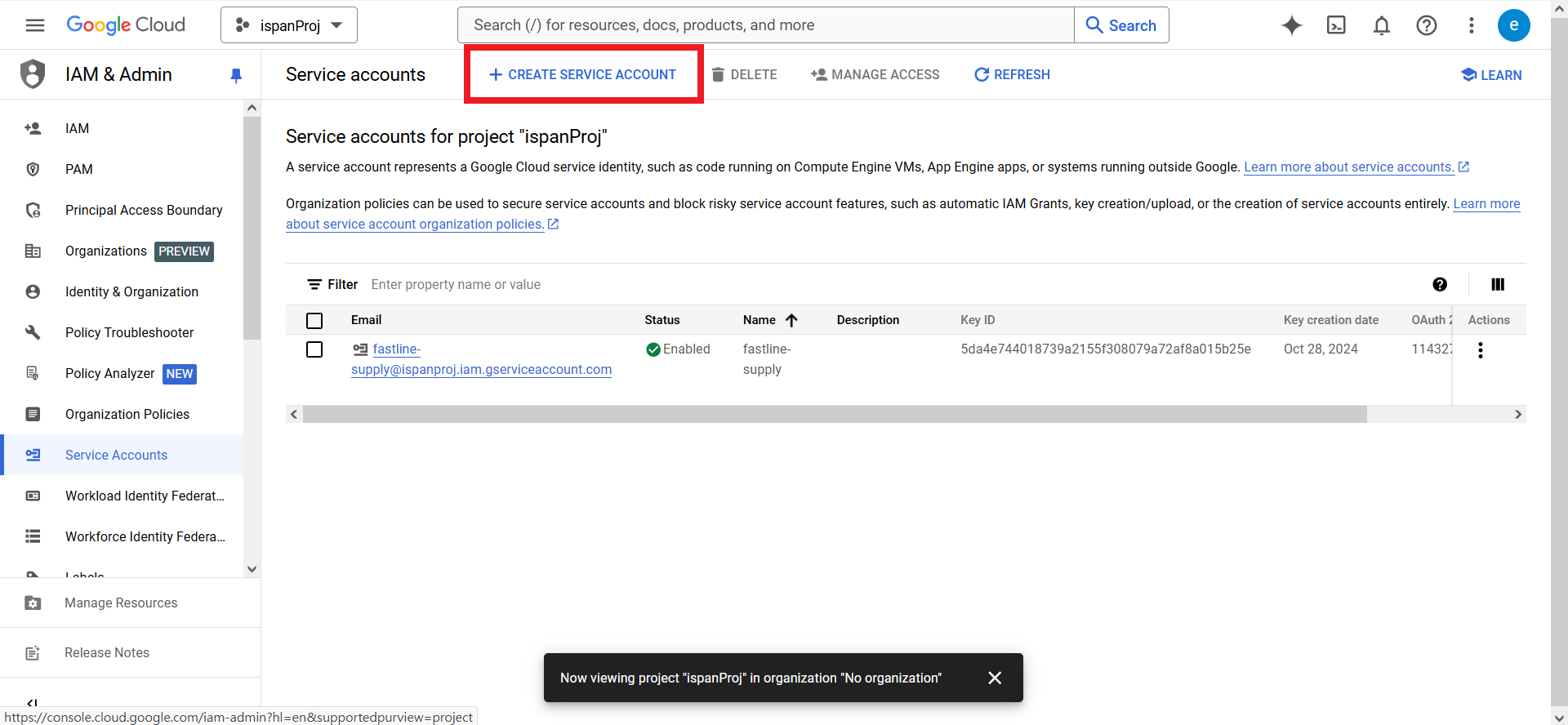Open the notifications bell
Image resolution: width=1568 pixels, height=725 pixels.
point(1382,25)
